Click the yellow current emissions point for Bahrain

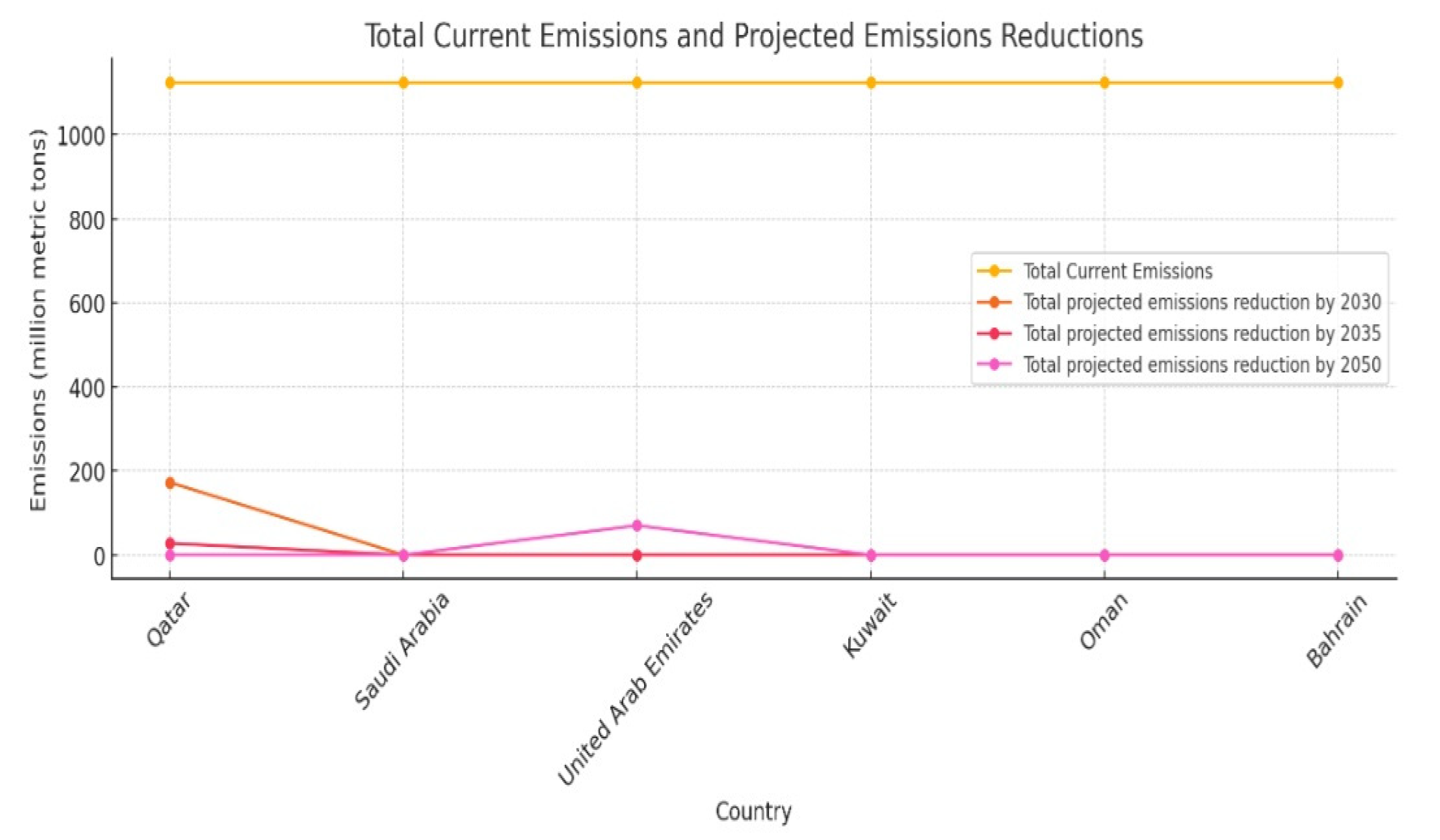point(1338,83)
